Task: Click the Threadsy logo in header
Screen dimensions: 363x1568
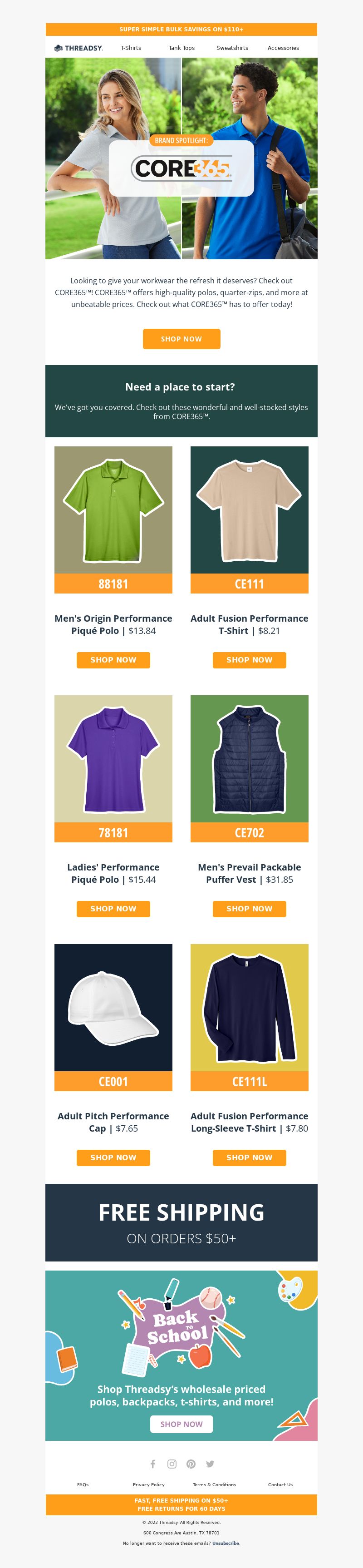Action: (78, 48)
